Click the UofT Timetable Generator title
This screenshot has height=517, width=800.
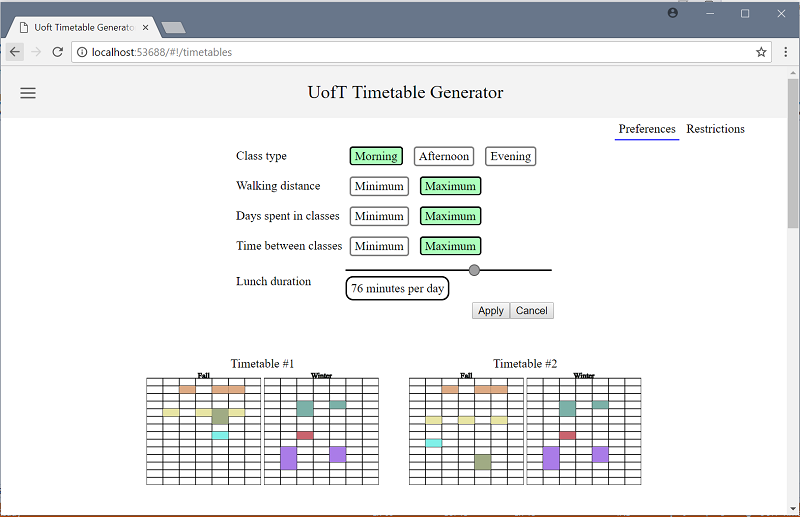[406, 92]
